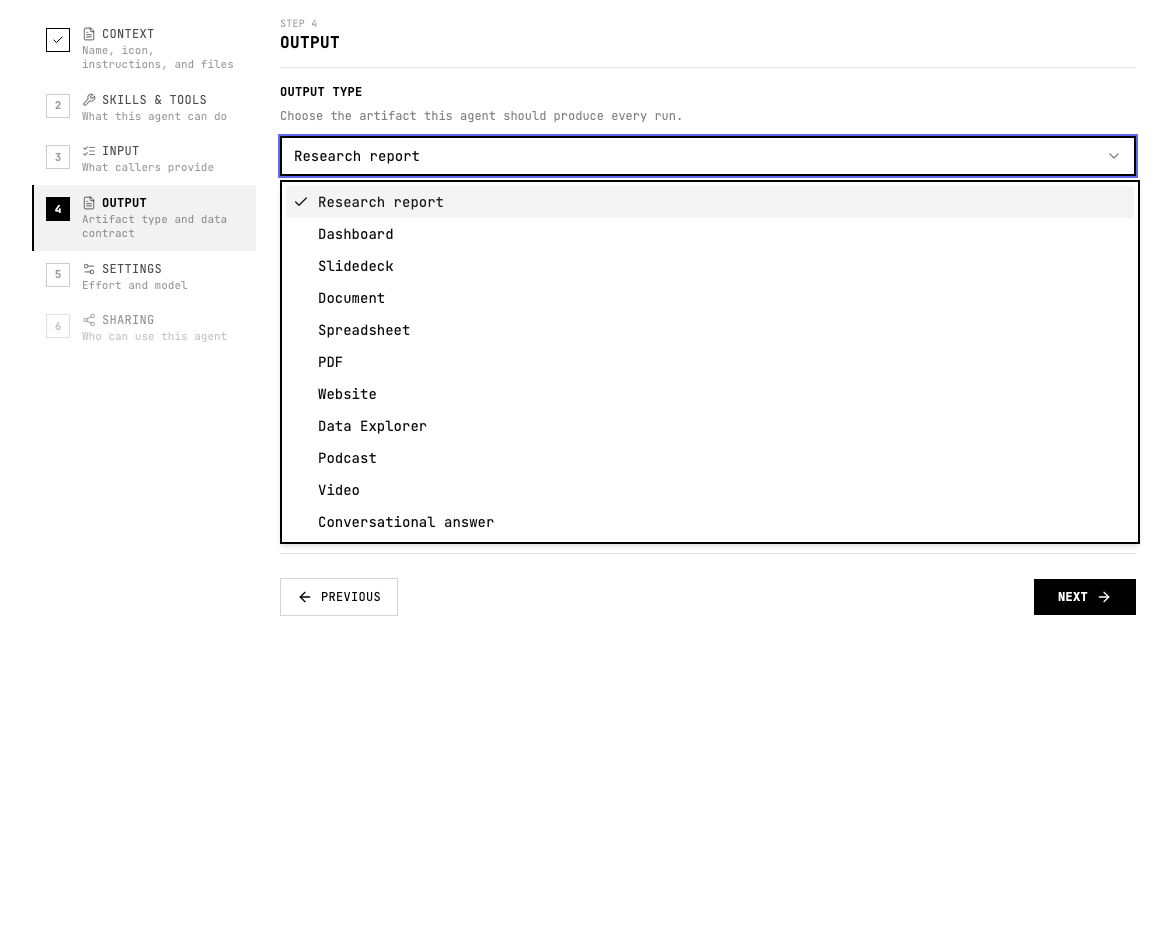Choose Slidedeck output type
Image resolution: width=1160 pixels, height=950 pixels.
pyautogui.click(x=709, y=266)
